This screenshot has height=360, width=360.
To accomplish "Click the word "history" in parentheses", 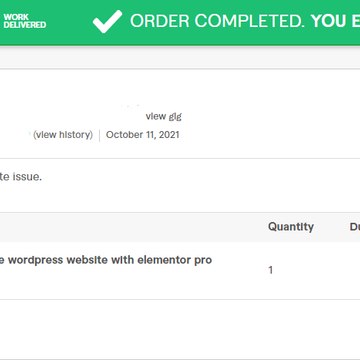I will 75,135.
